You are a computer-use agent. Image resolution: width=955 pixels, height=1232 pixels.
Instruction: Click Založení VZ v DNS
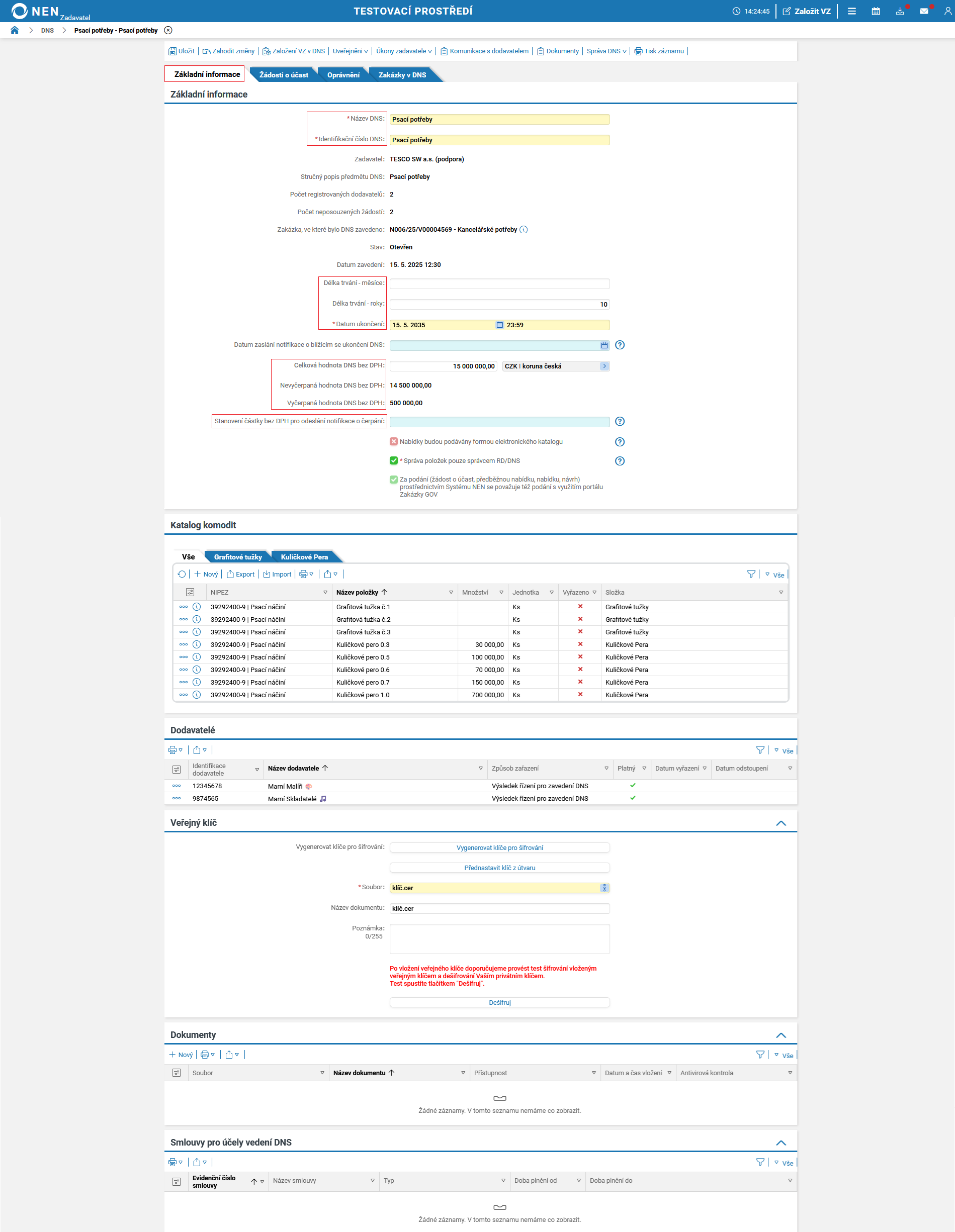(294, 51)
